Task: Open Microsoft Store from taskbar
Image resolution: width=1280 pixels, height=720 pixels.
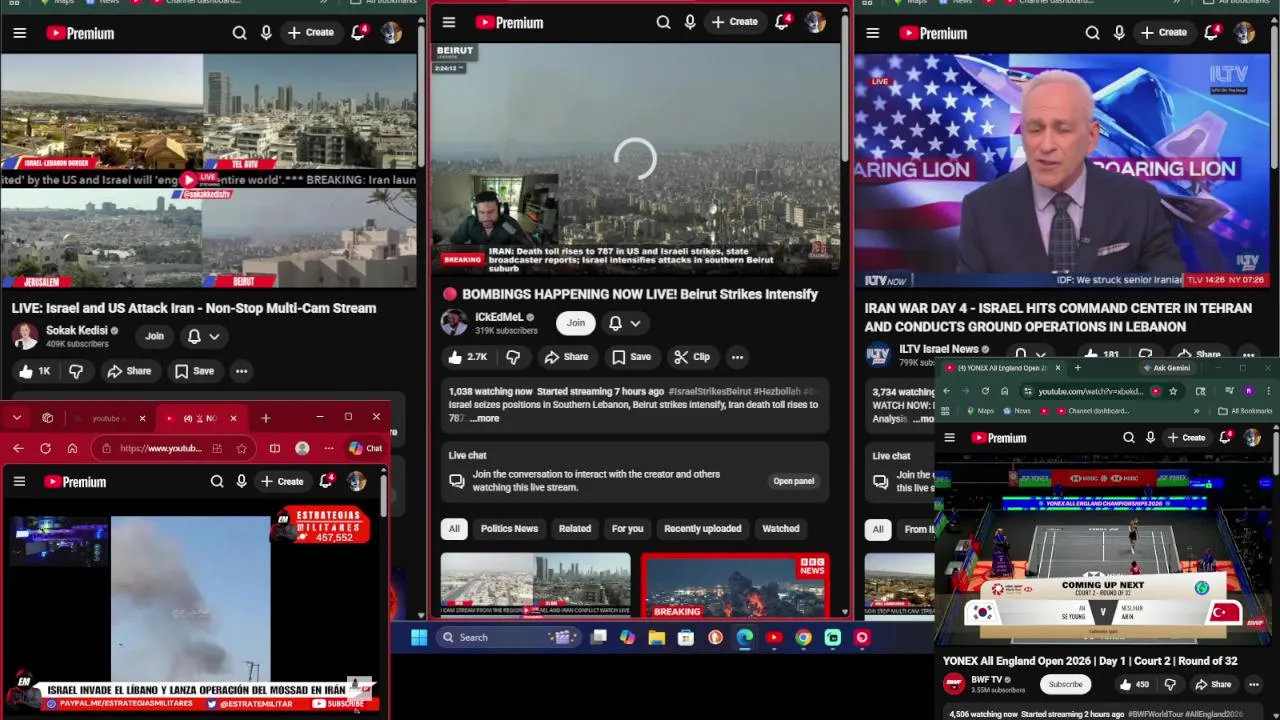Action: tap(686, 637)
